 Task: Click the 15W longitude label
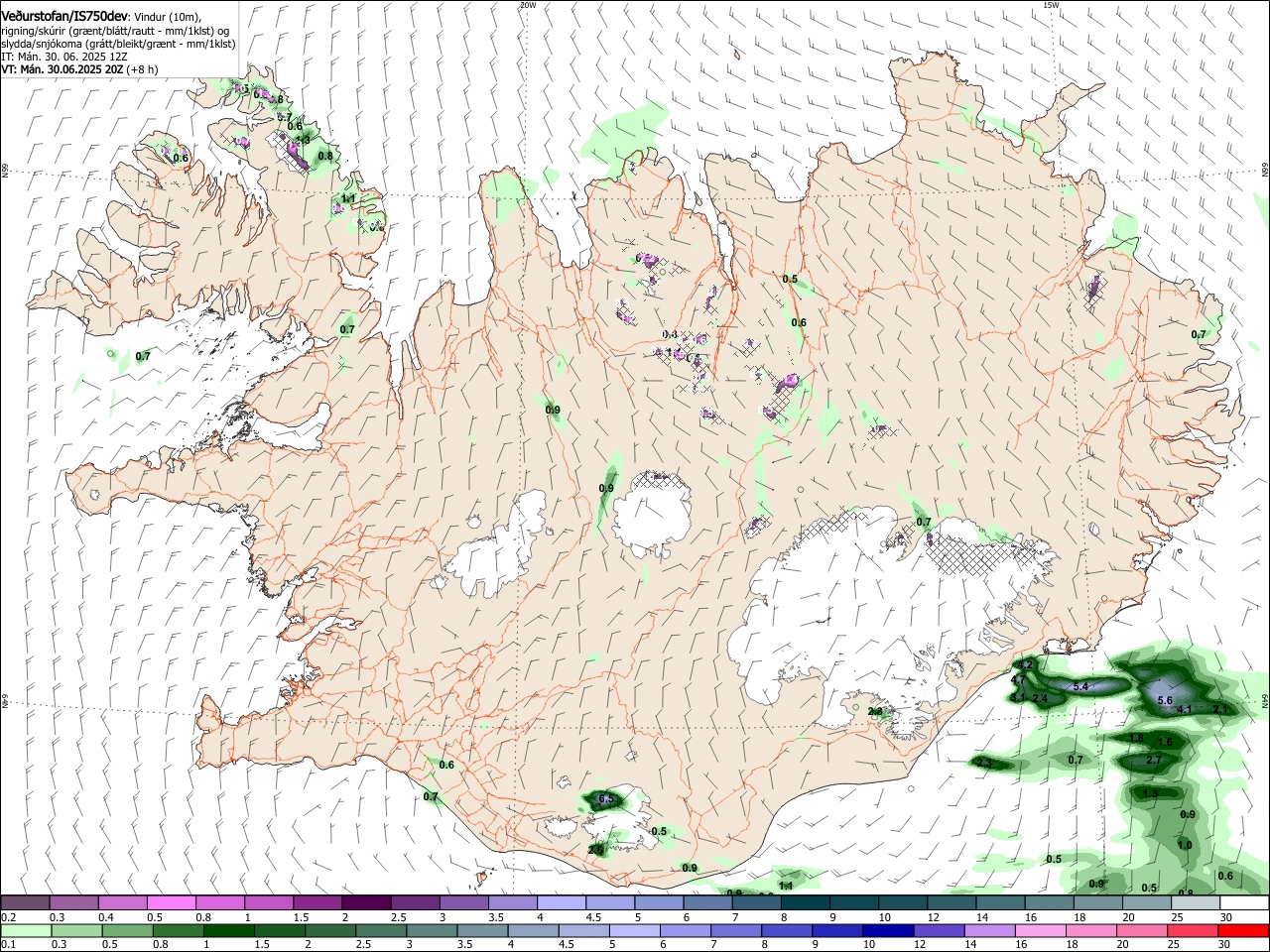click(x=1051, y=5)
